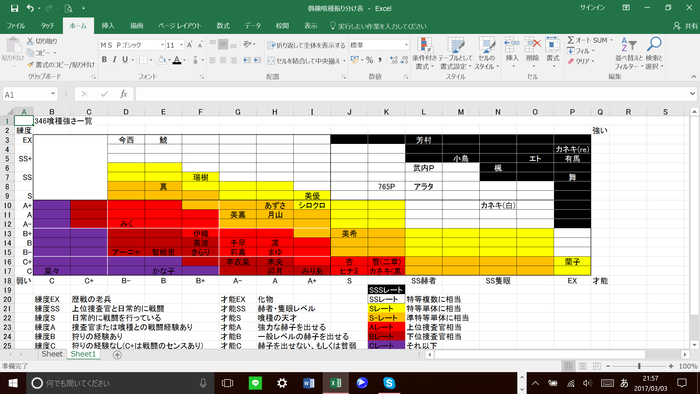Open Cell Styles gallery
700x394 pixels.
(x=486, y=54)
